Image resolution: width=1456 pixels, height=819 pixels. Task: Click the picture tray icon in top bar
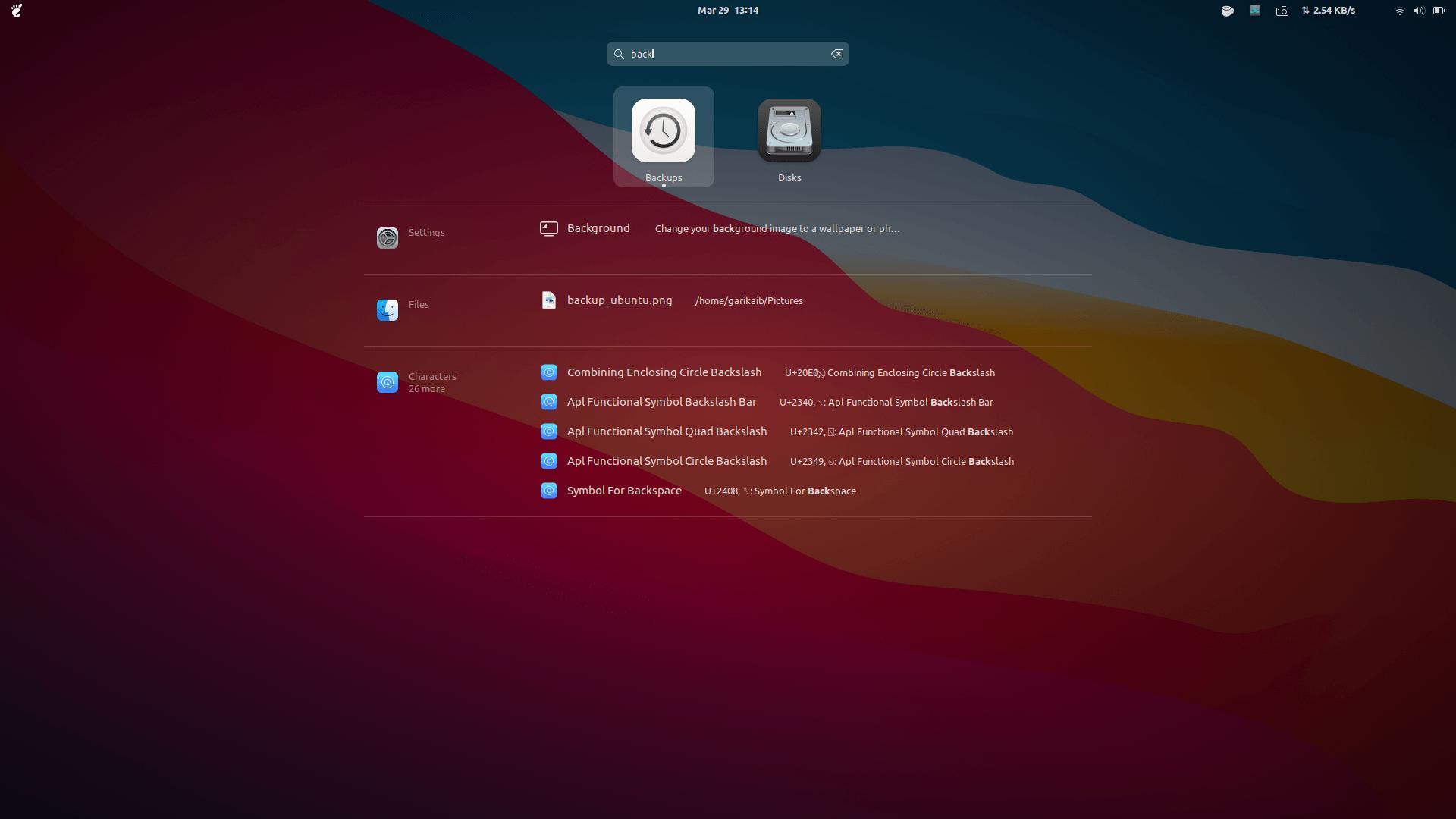click(1255, 11)
